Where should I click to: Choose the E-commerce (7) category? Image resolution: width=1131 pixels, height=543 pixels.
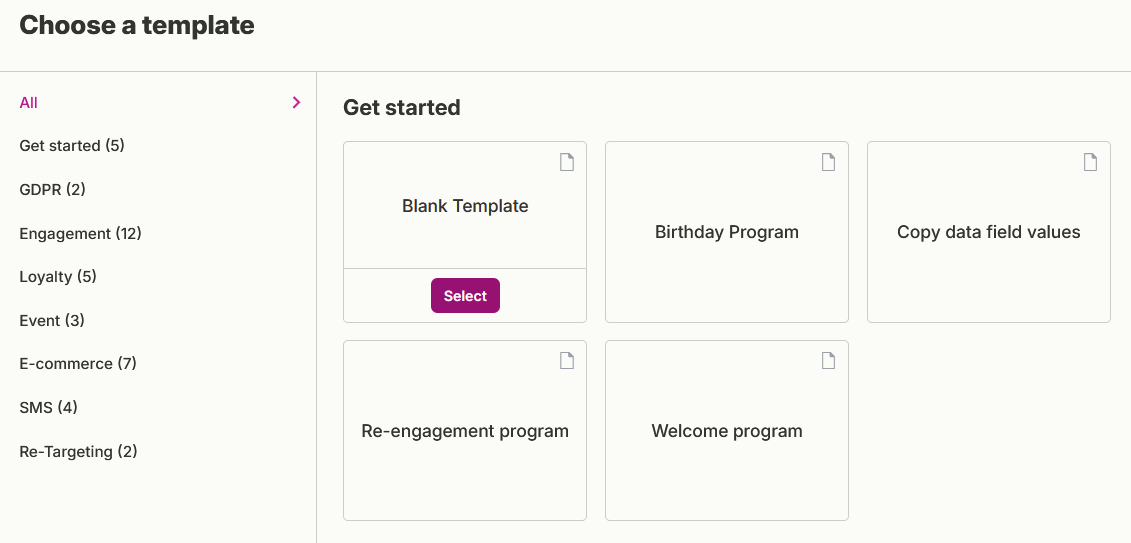point(78,363)
